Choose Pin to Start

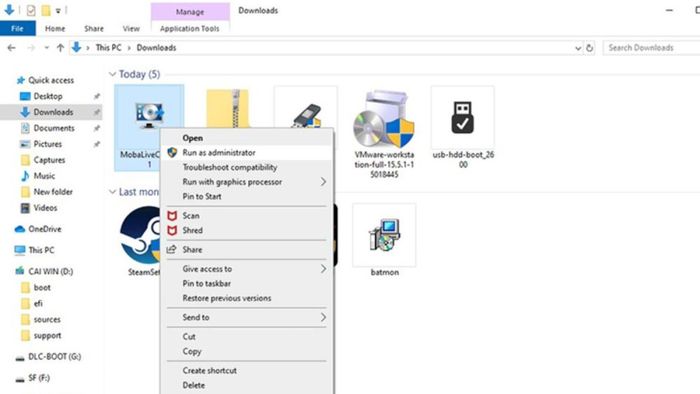pos(247,196)
